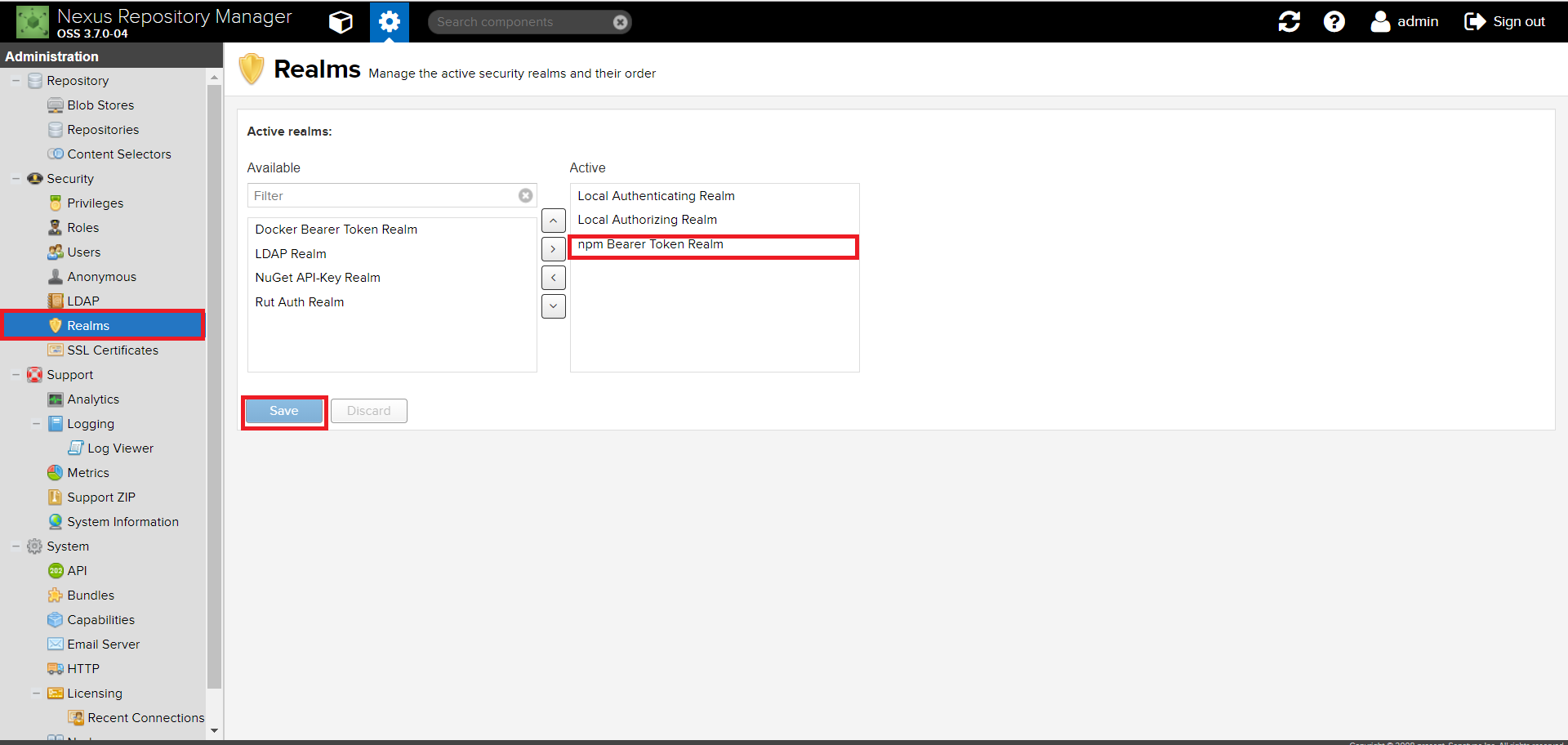Open Email Server settings
The width and height of the screenshot is (1568, 745).
[x=103, y=645]
